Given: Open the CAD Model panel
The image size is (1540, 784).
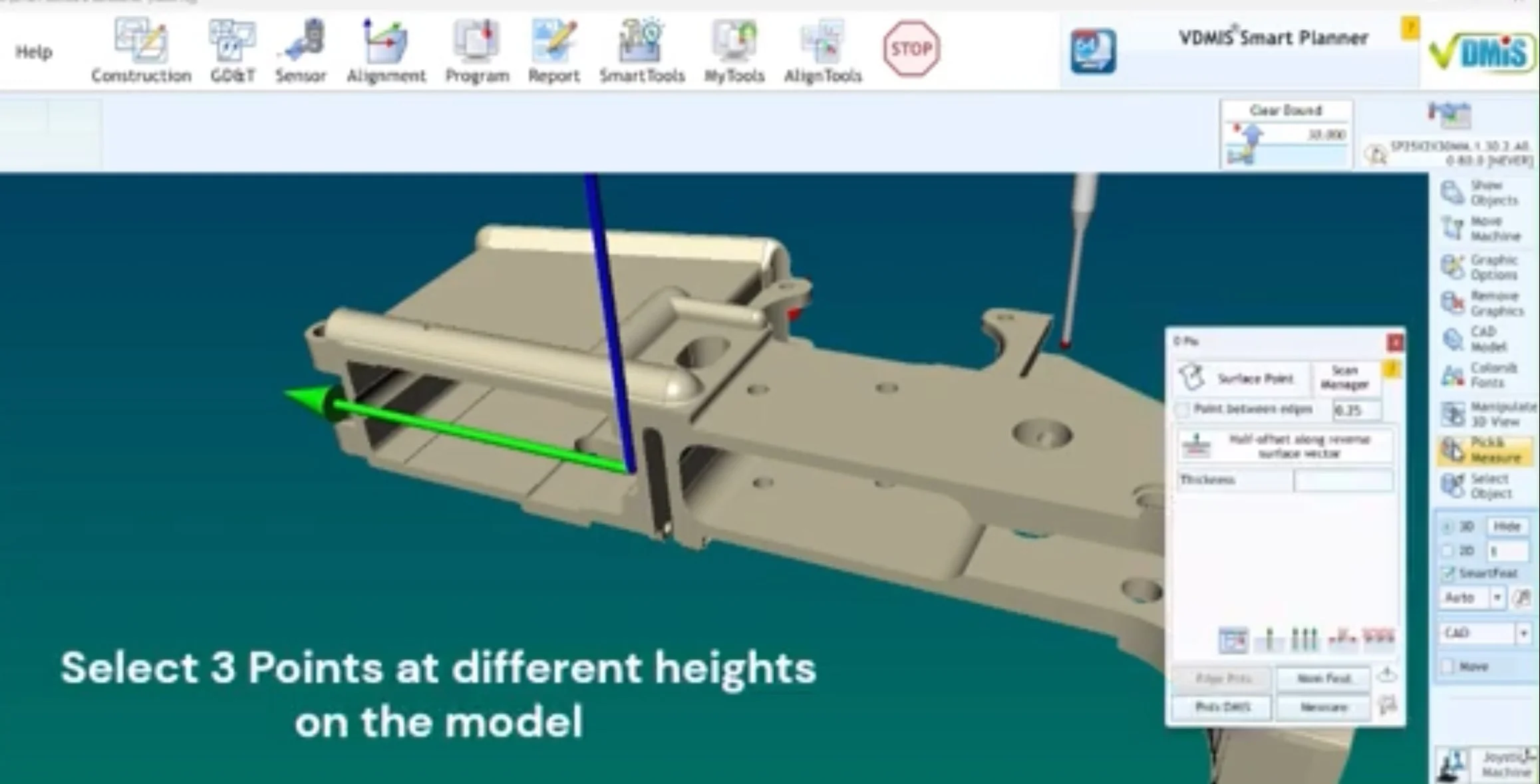Looking at the screenshot, I should tap(1483, 338).
